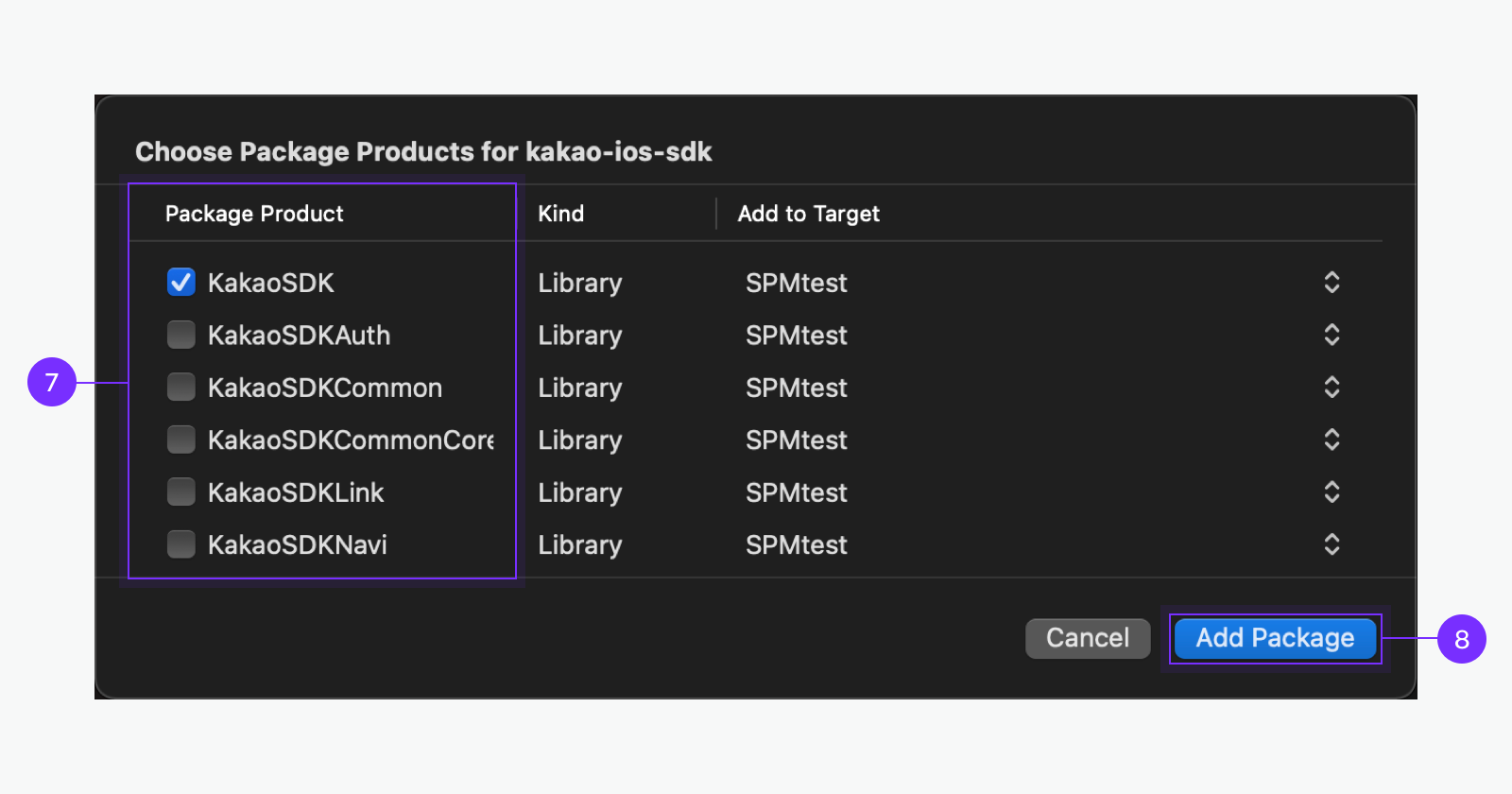
Task: Click the Kind column header
Action: pyautogui.click(x=561, y=214)
